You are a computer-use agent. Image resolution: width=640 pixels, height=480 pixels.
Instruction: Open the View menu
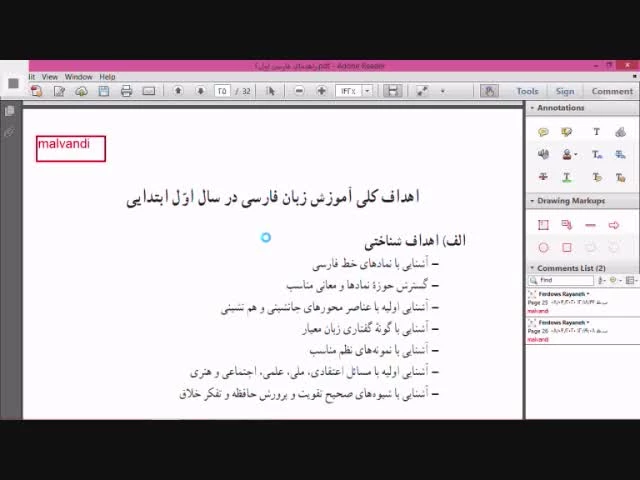49,77
